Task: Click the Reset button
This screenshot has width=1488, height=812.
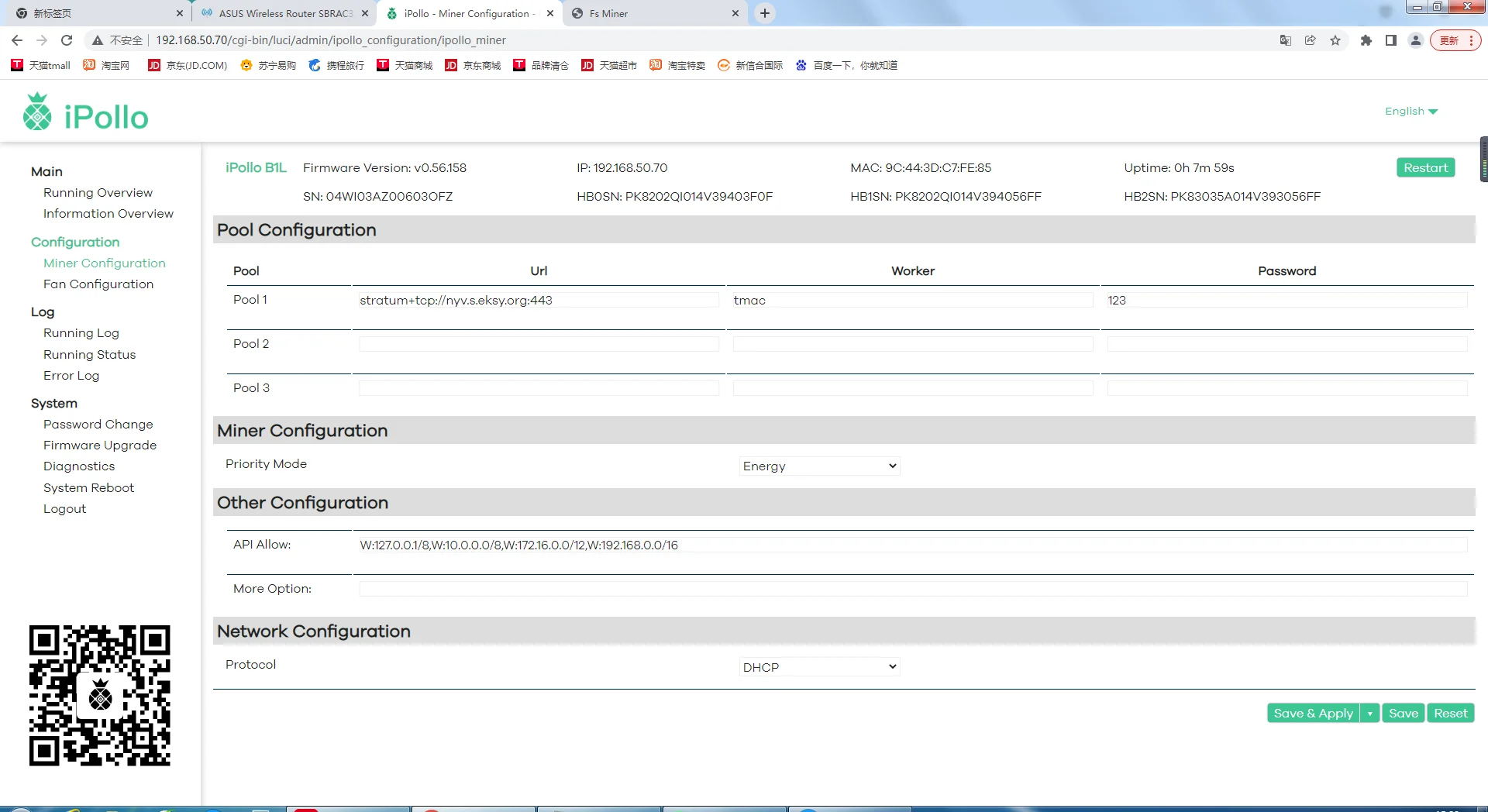Action: 1451,714
